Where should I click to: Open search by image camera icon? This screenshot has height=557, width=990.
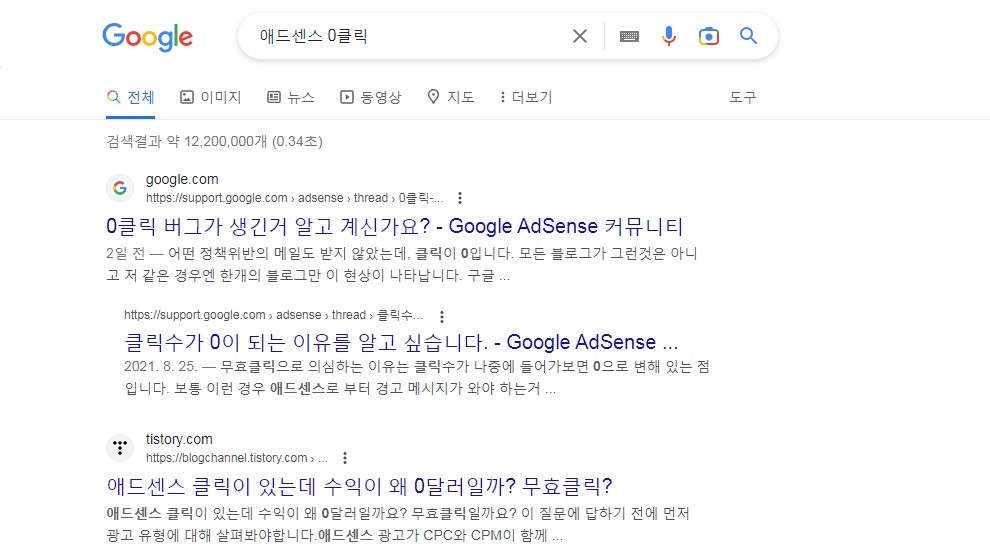[x=708, y=36]
